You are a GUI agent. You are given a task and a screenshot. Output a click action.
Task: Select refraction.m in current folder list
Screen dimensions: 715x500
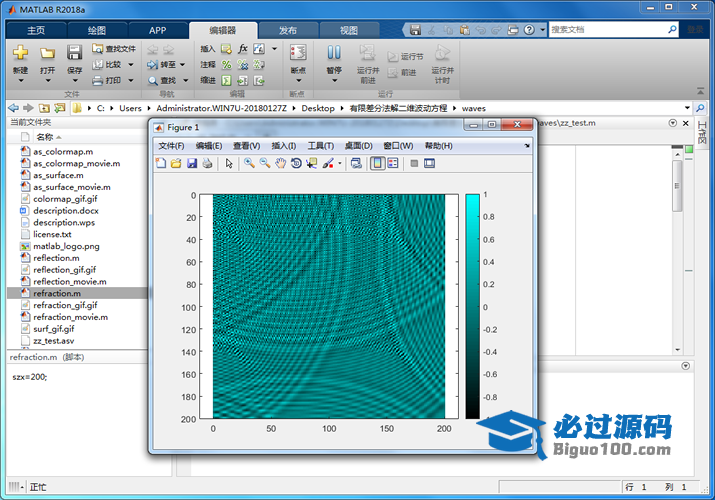(x=78, y=293)
